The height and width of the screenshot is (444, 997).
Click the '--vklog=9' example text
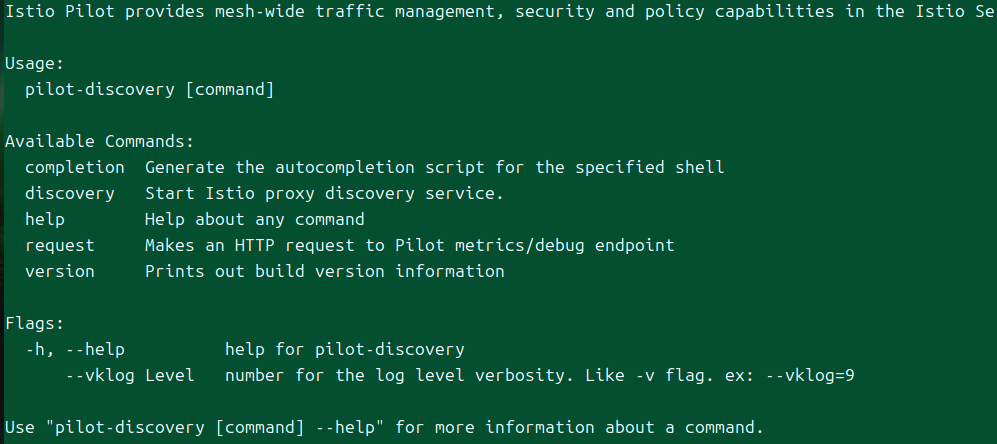point(809,376)
